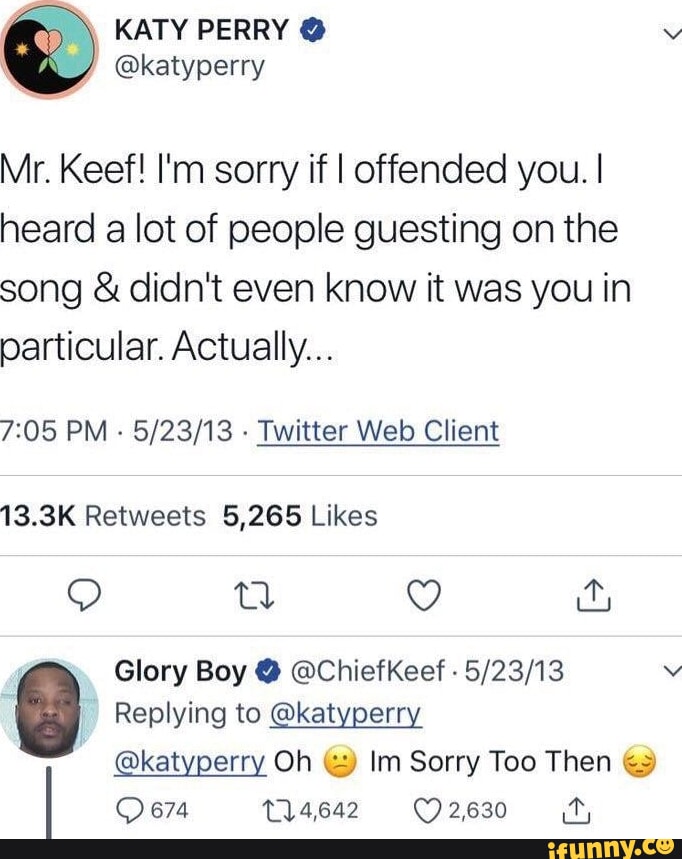The height and width of the screenshot is (859, 682).
Task: Open the Twitter Web Client link
Action: pyautogui.click(x=384, y=431)
